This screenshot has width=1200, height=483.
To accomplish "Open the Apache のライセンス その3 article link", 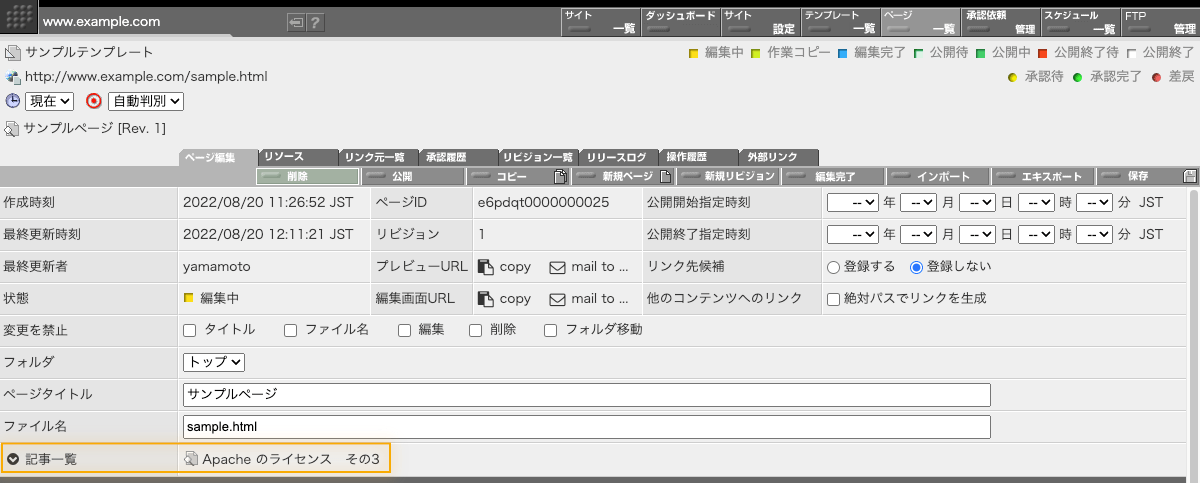I will coord(291,459).
